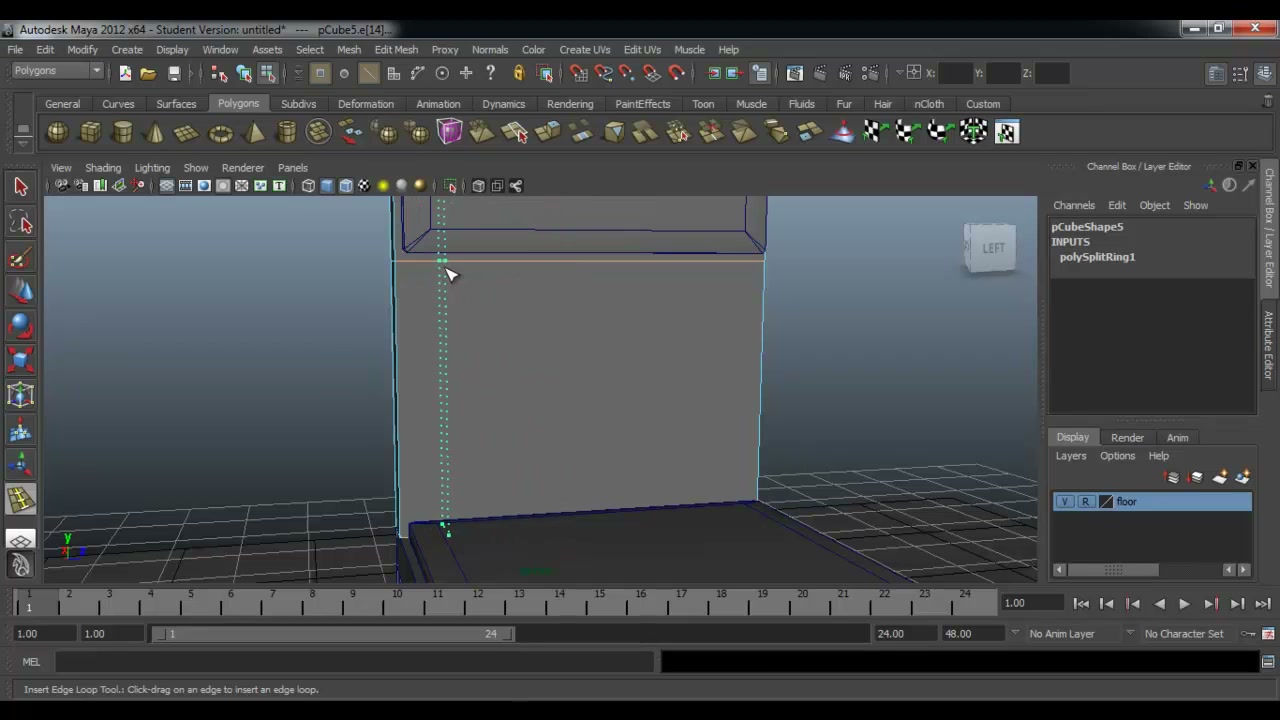
Task: Play the animation forwards
Action: (x=1184, y=604)
